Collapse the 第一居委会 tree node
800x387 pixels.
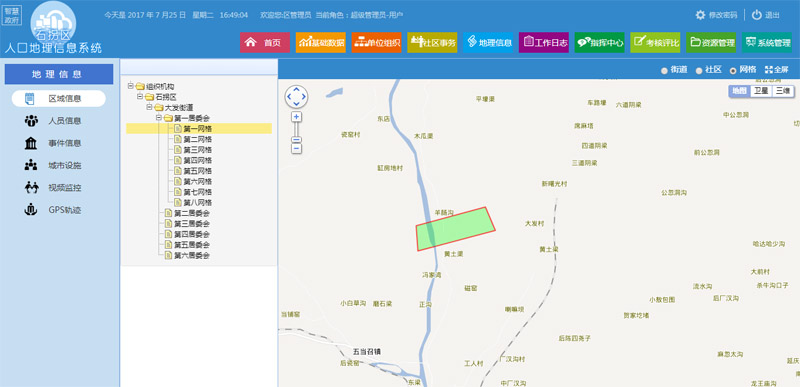[x=158, y=118]
